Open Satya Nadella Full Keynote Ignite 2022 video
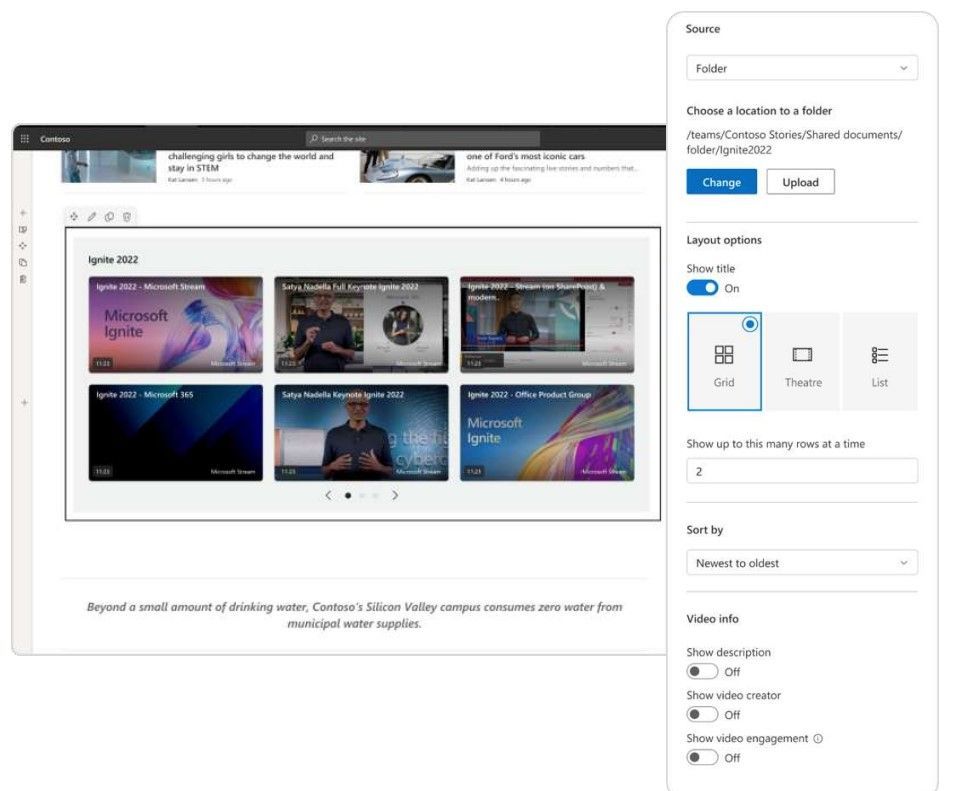This screenshot has height=791, width=956. (x=361, y=324)
